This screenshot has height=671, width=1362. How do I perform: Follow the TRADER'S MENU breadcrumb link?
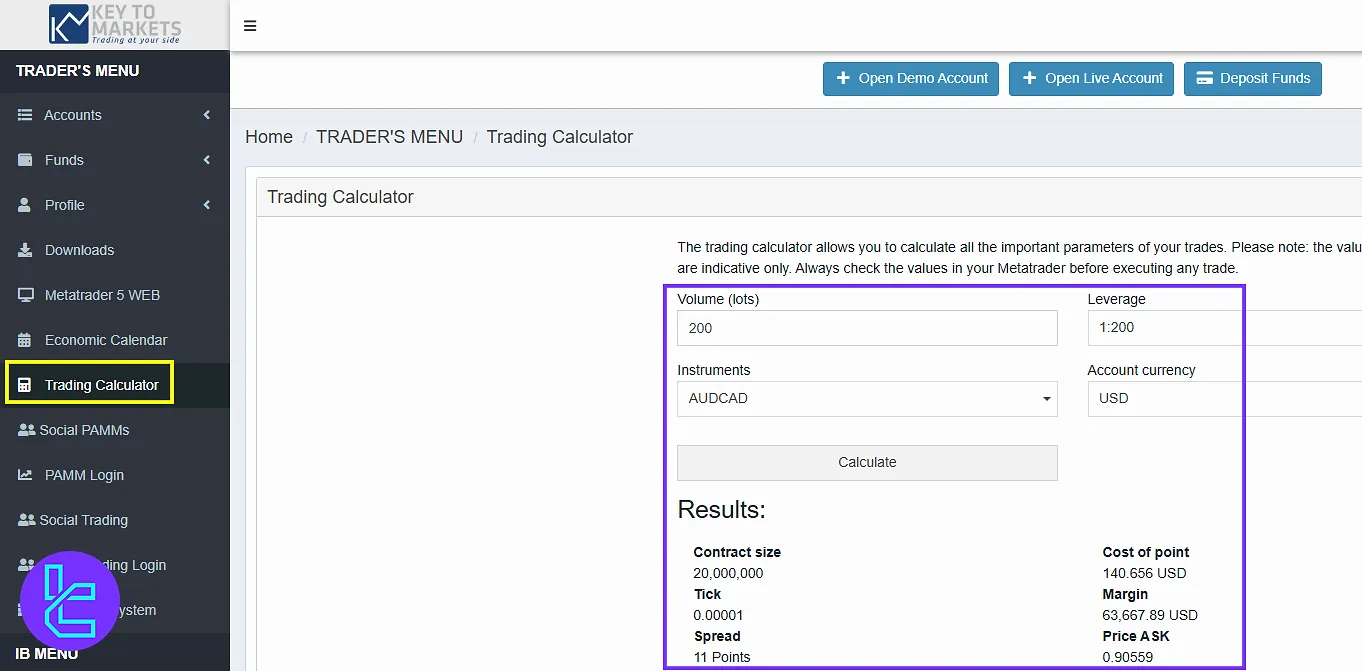[x=390, y=137]
